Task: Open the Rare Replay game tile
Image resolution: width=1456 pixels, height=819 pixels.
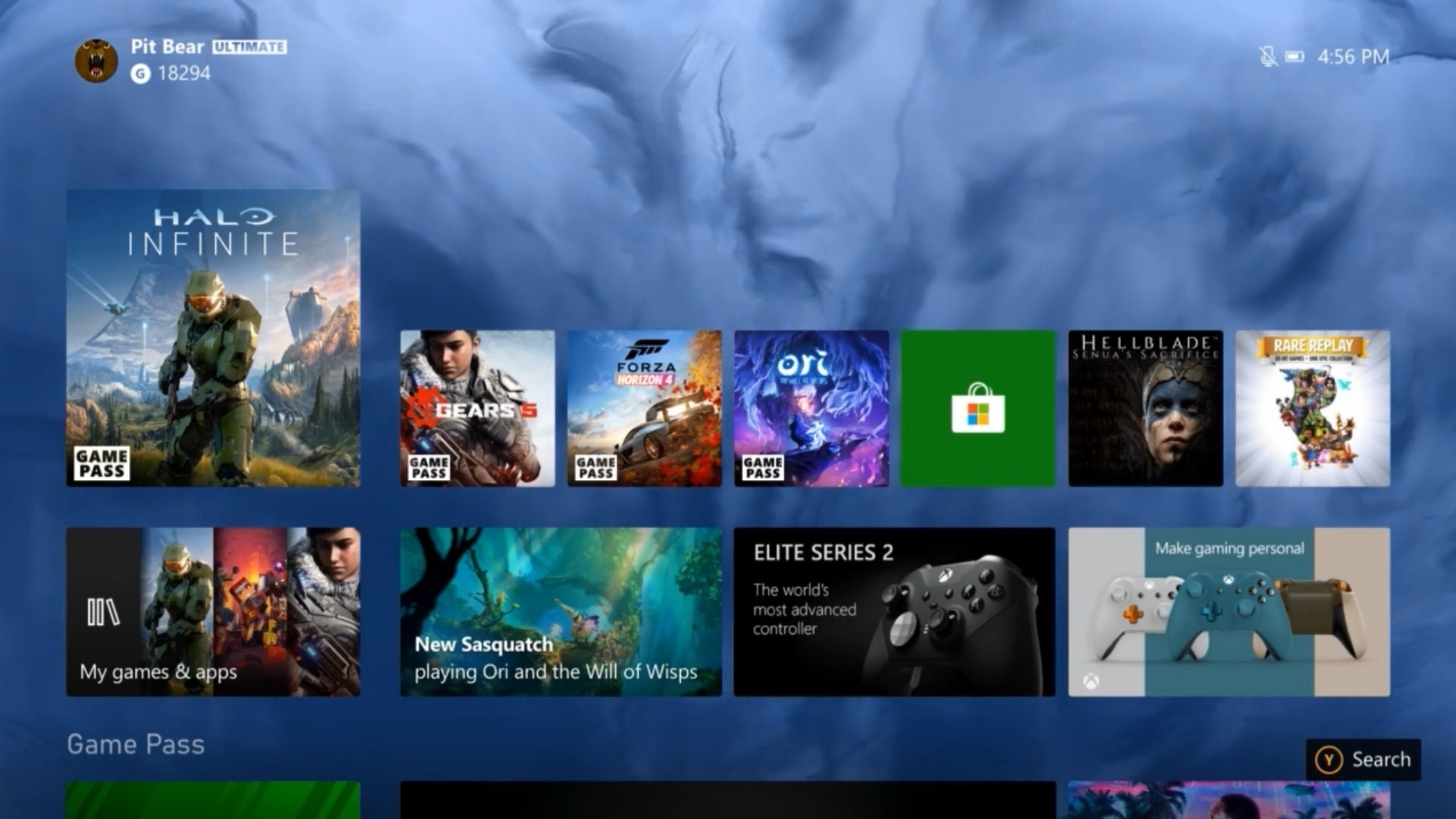Action: pos(1313,408)
